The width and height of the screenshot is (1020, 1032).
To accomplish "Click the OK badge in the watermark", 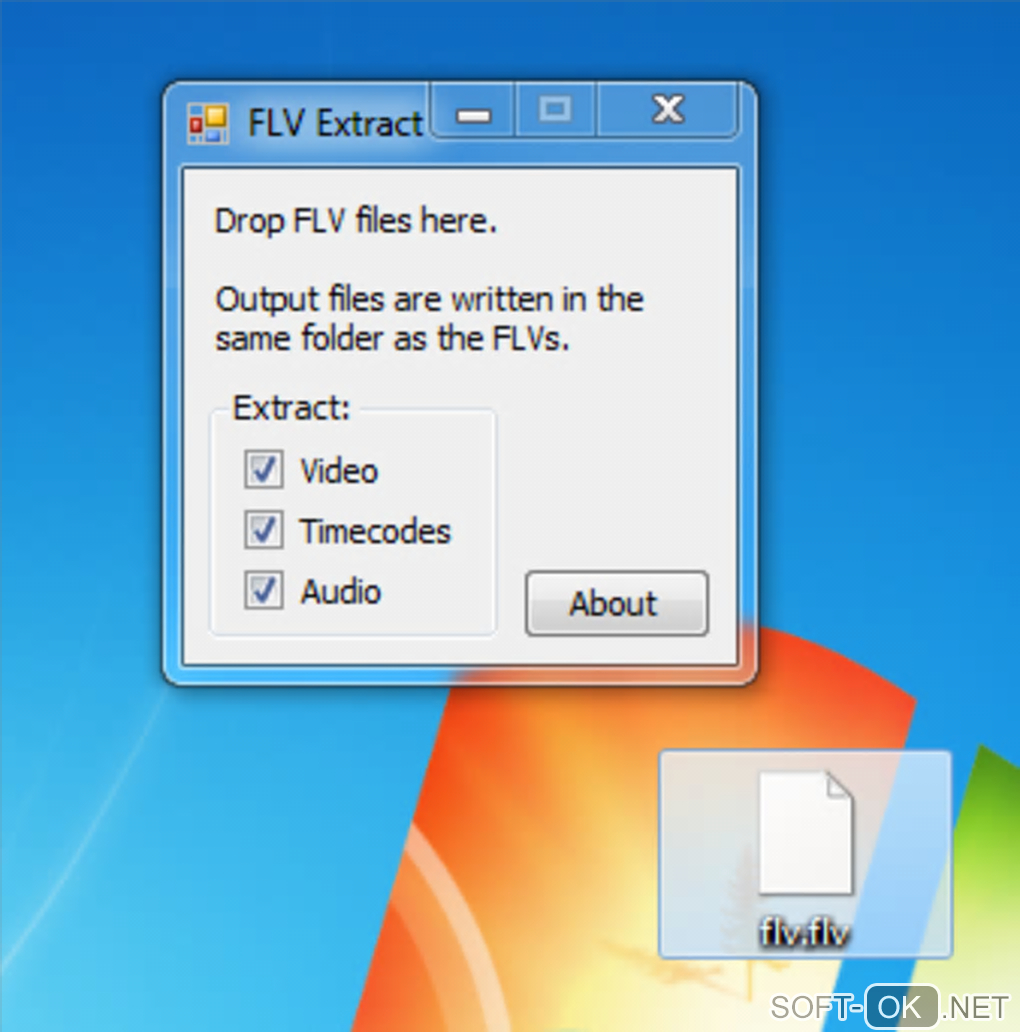I will point(901,1006).
